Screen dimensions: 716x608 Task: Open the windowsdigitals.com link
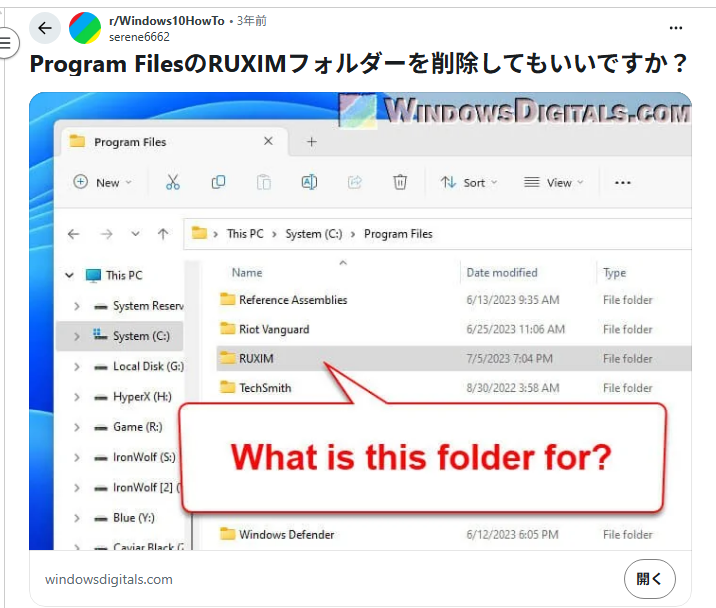(x=109, y=579)
